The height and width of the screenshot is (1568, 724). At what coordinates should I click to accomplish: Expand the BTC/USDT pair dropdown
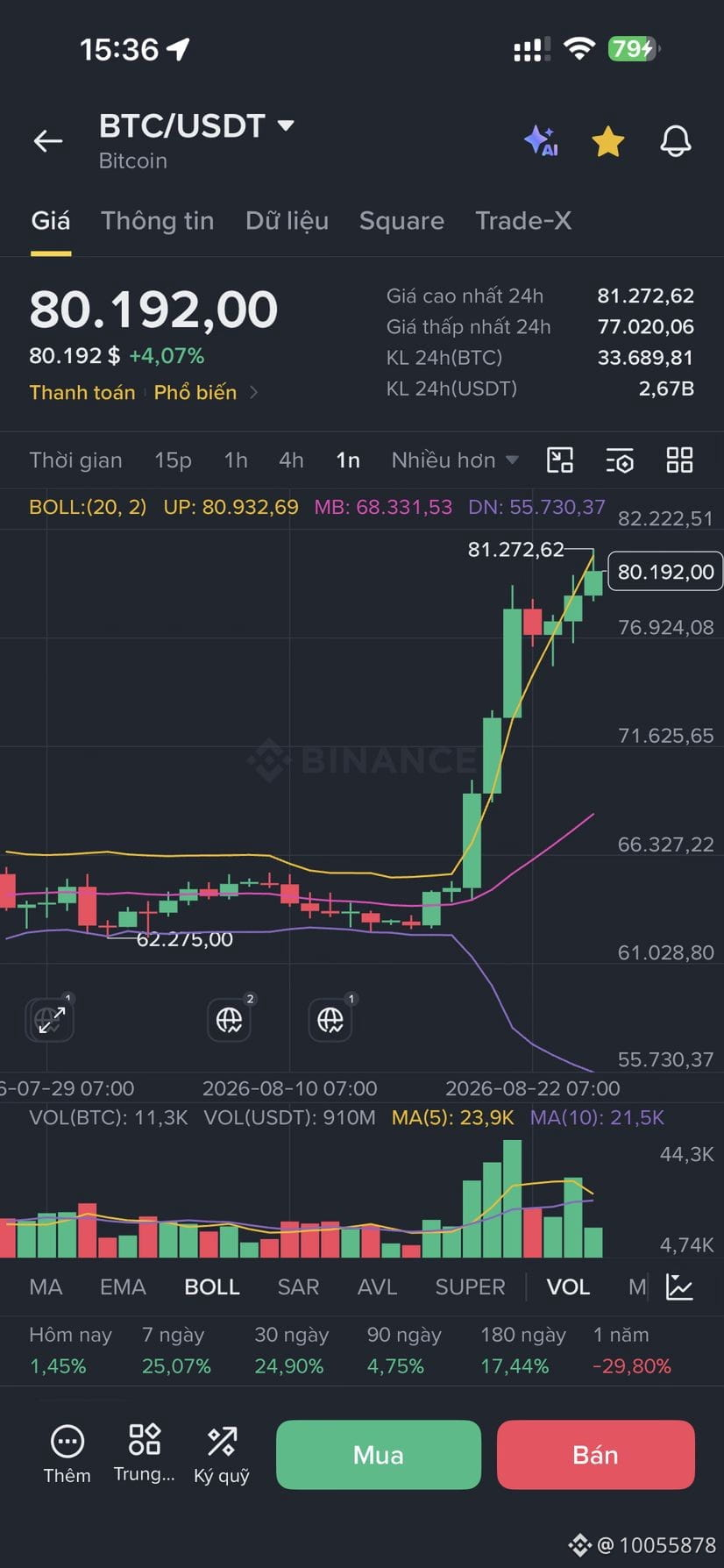[x=286, y=125]
